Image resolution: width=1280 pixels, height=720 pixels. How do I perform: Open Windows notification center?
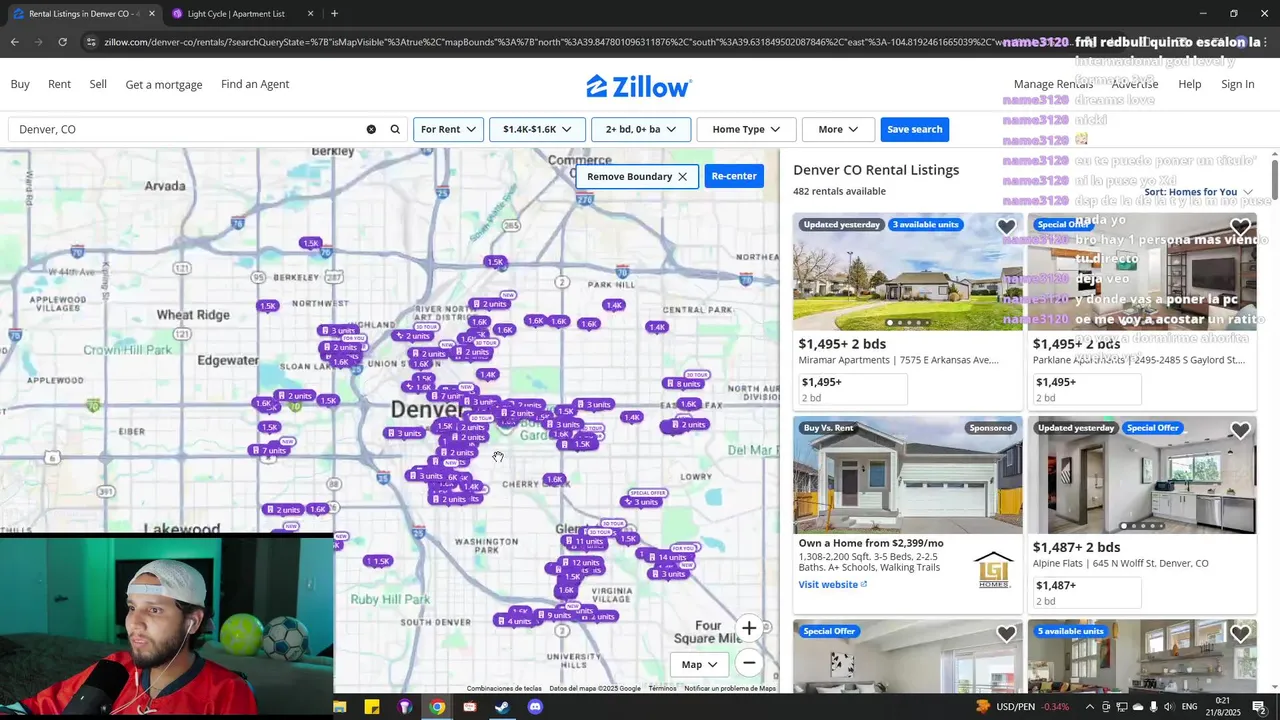coord(1259,707)
